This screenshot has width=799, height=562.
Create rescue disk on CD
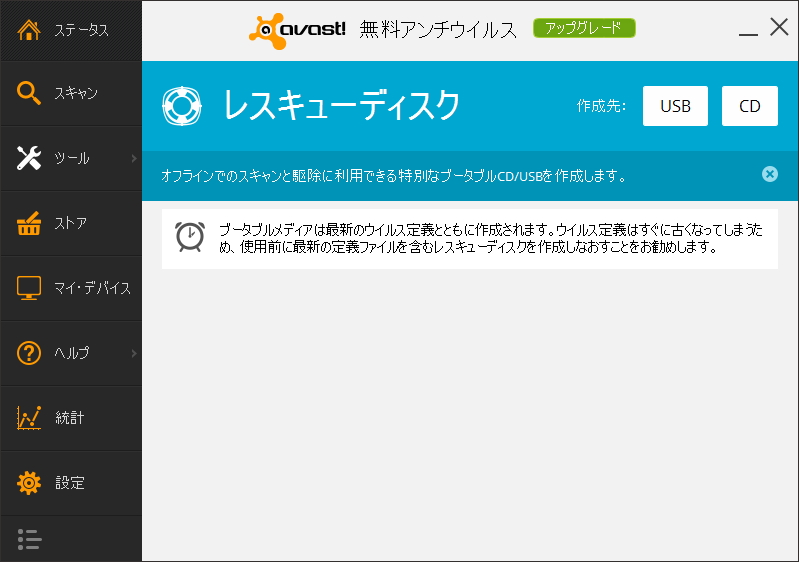click(x=750, y=106)
